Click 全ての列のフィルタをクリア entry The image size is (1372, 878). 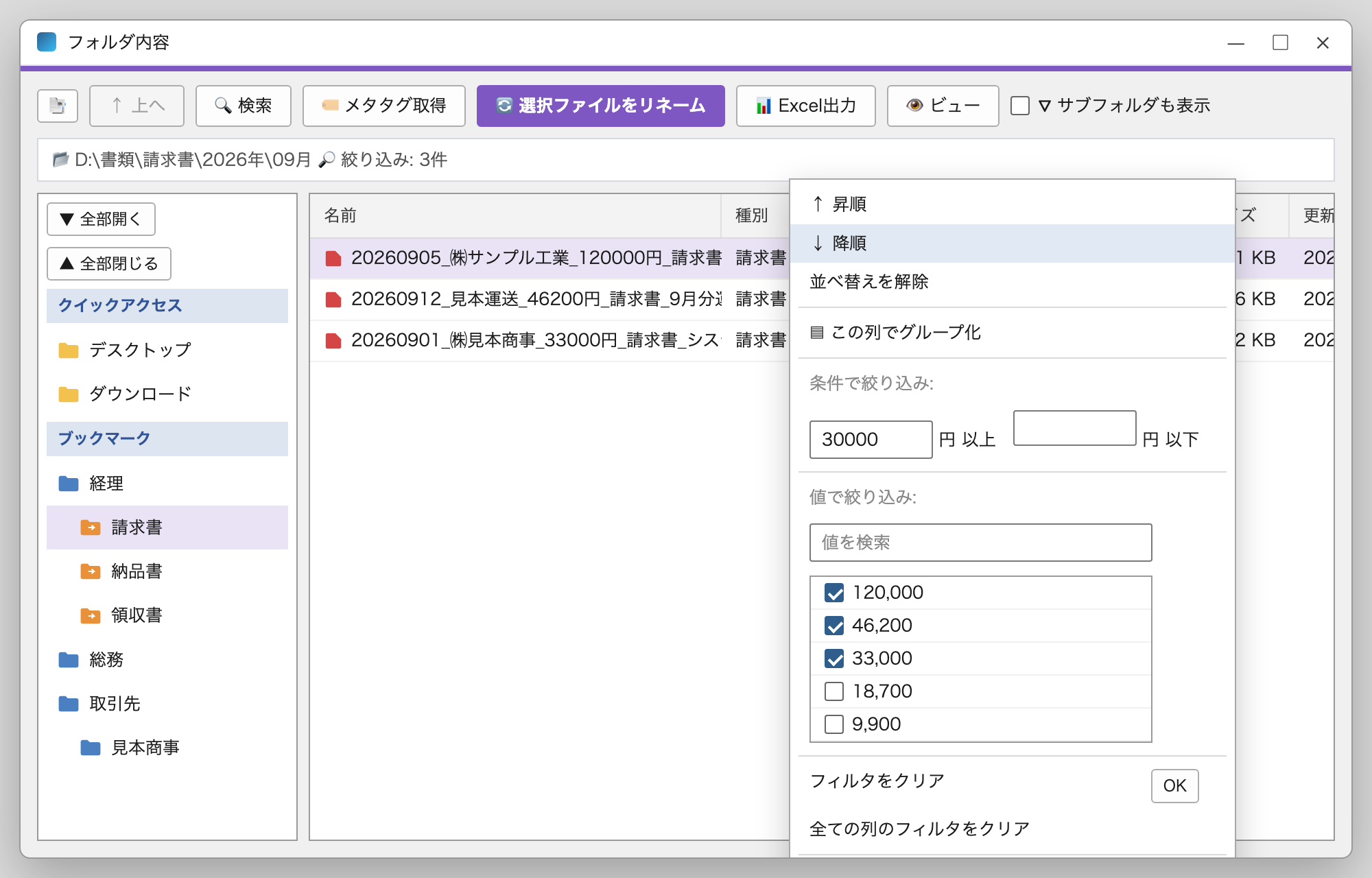[919, 829]
